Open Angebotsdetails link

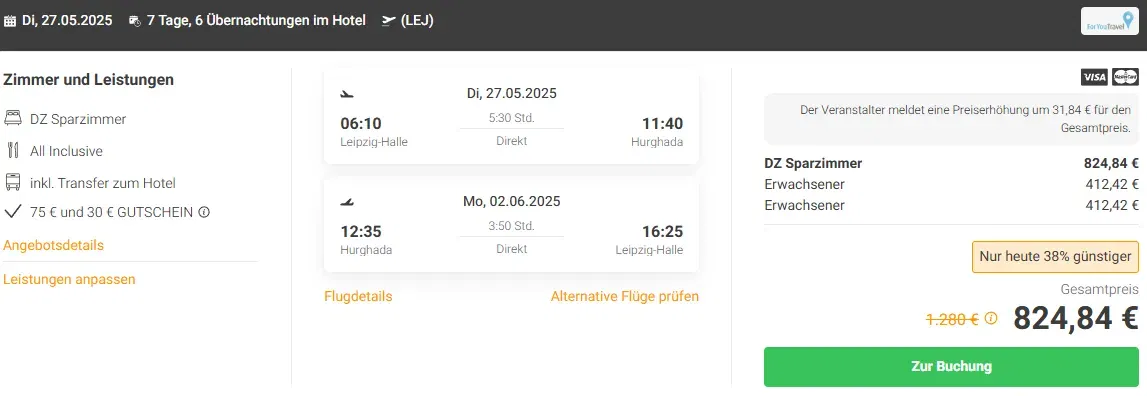[53, 245]
